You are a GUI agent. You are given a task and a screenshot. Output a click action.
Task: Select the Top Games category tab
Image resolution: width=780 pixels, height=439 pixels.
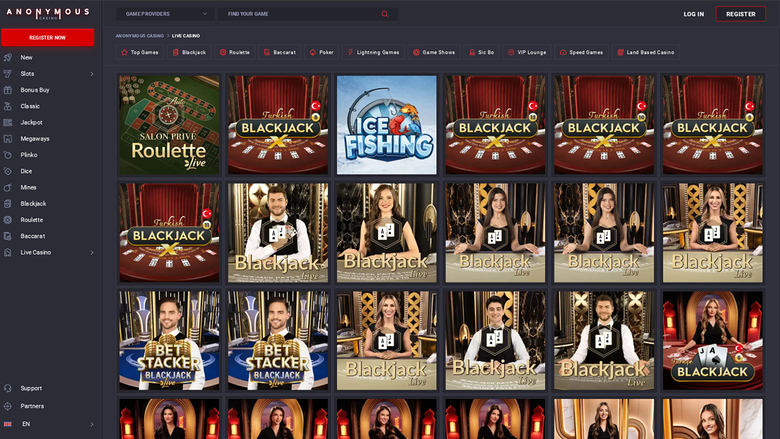(140, 52)
